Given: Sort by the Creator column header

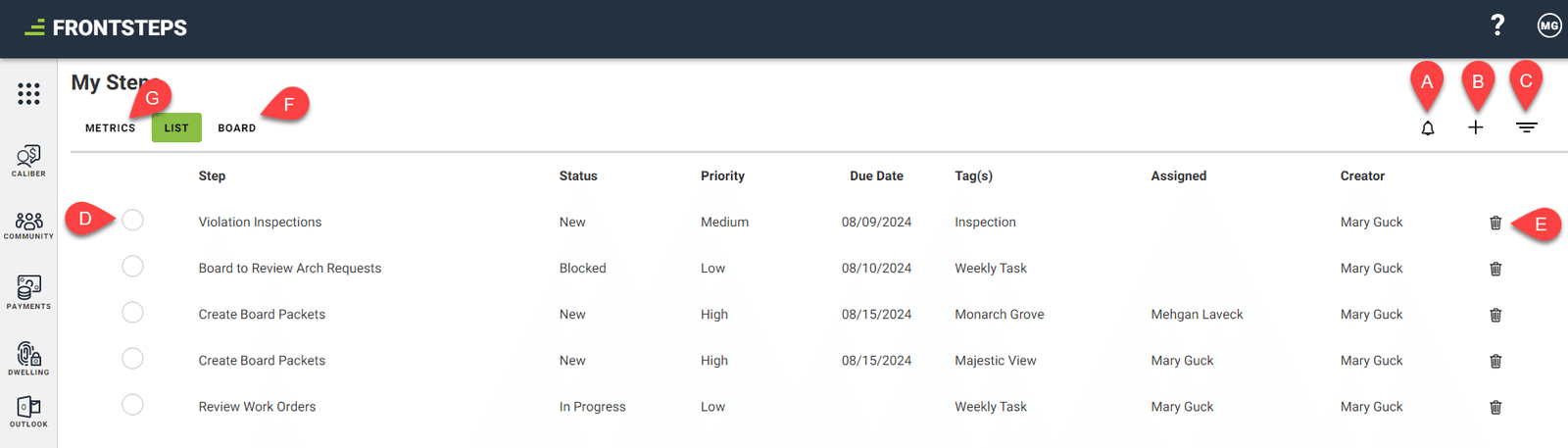Looking at the screenshot, I should [1362, 176].
